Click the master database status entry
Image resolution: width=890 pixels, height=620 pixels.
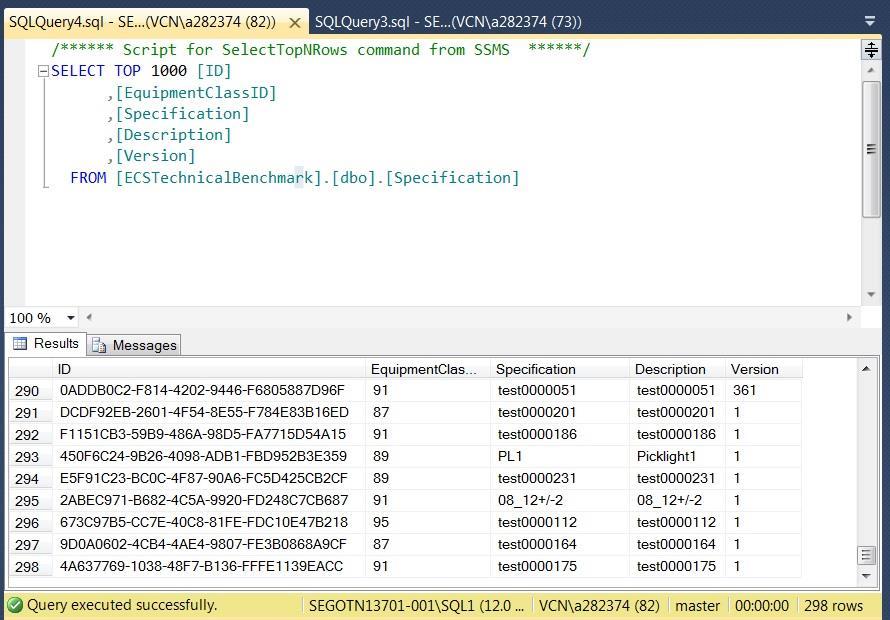[x=698, y=606]
